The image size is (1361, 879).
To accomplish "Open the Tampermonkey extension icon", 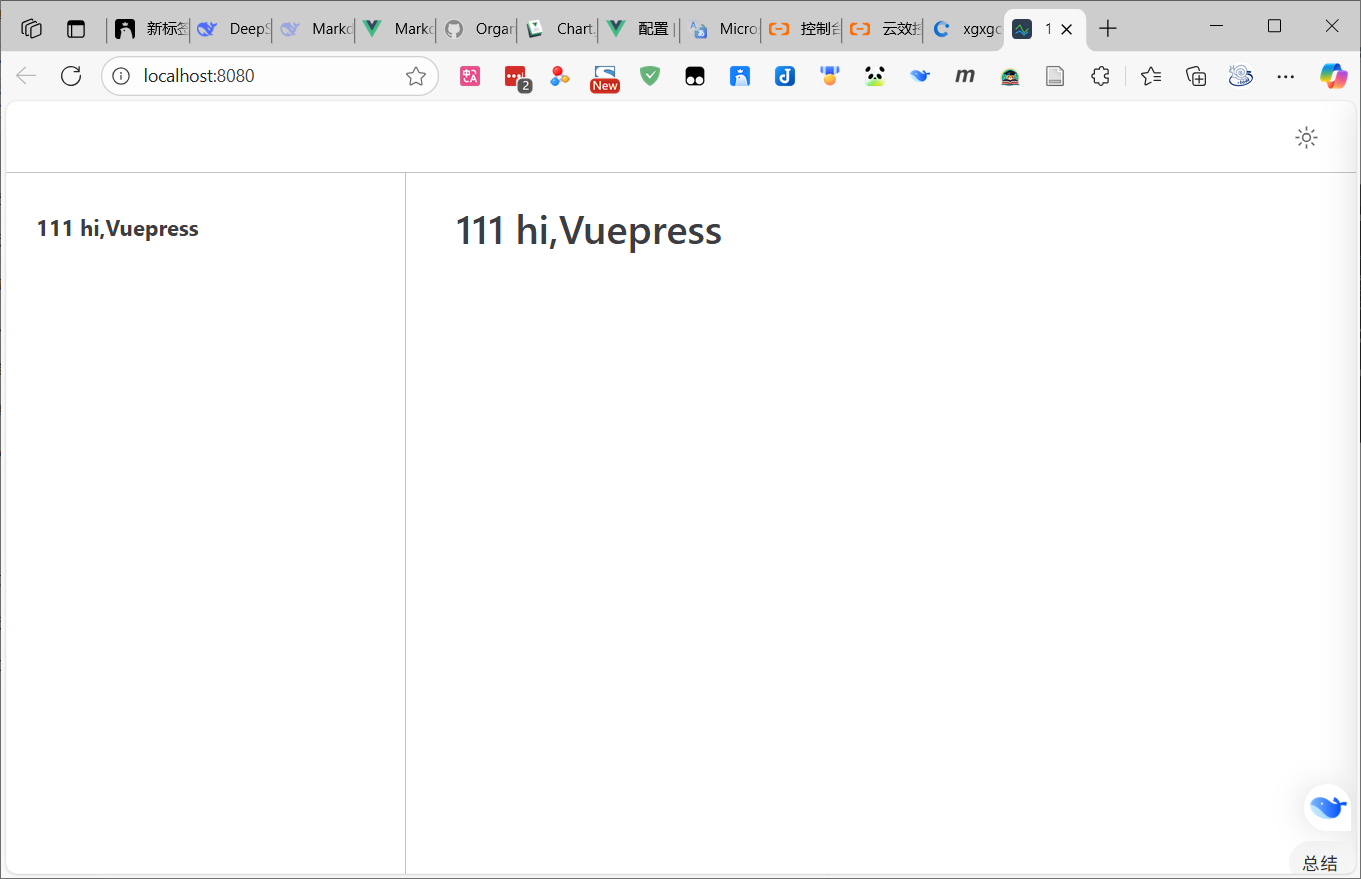I will (695, 76).
